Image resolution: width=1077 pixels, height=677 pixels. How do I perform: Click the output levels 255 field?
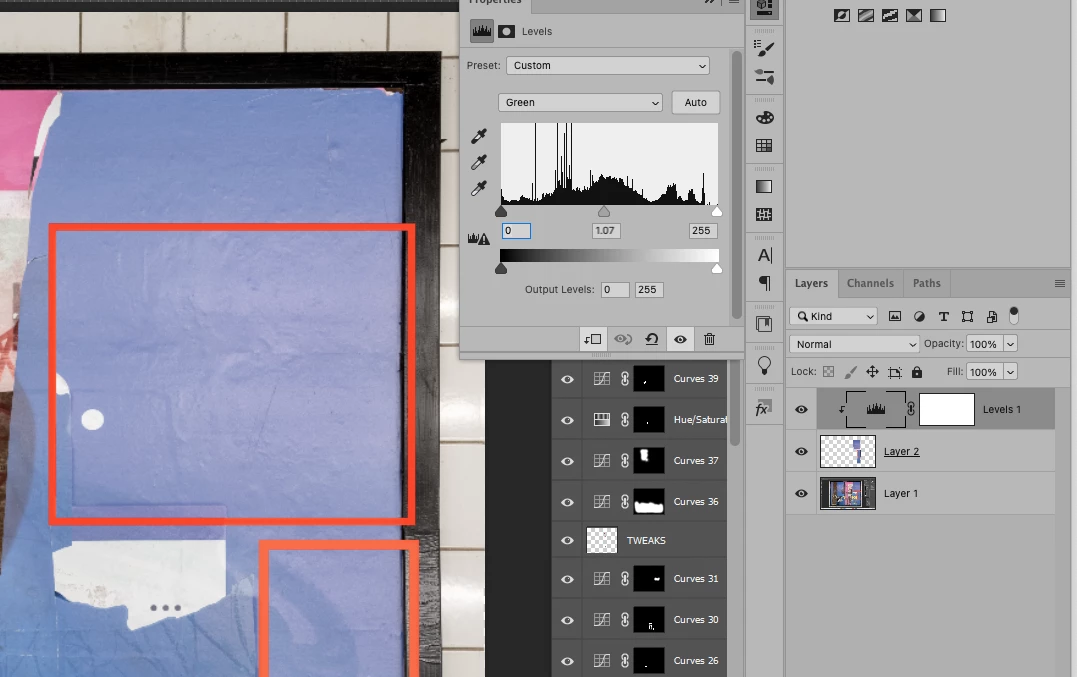(x=649, y=290)
